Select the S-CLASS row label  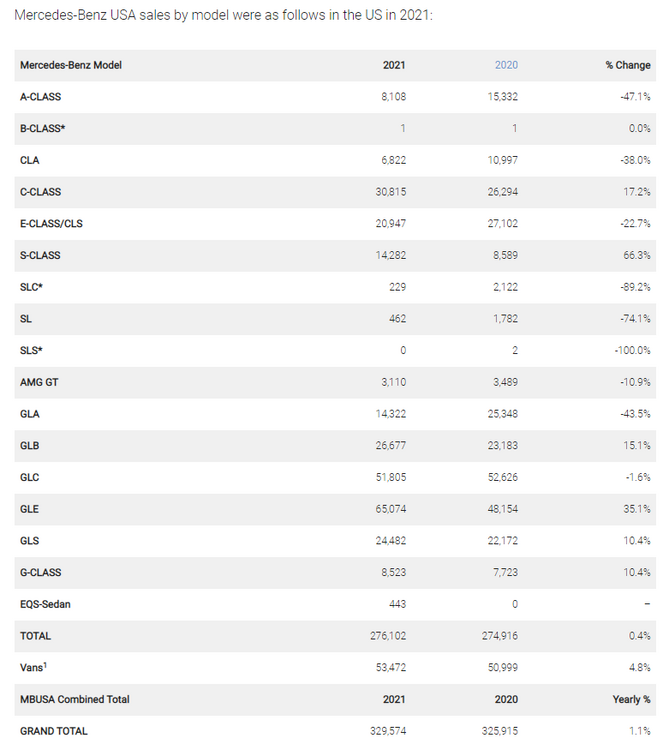(40, 255)
